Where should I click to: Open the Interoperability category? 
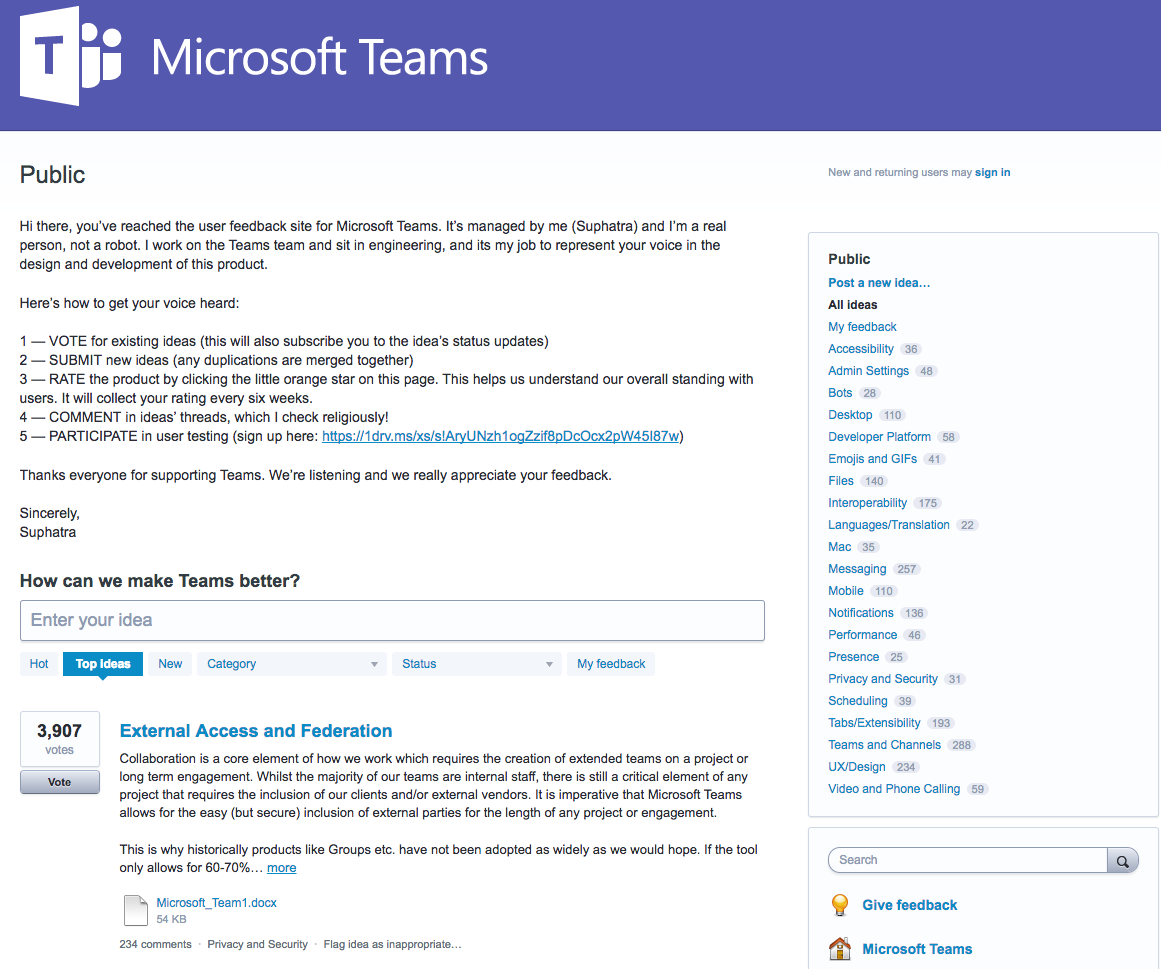click(867, 503)
